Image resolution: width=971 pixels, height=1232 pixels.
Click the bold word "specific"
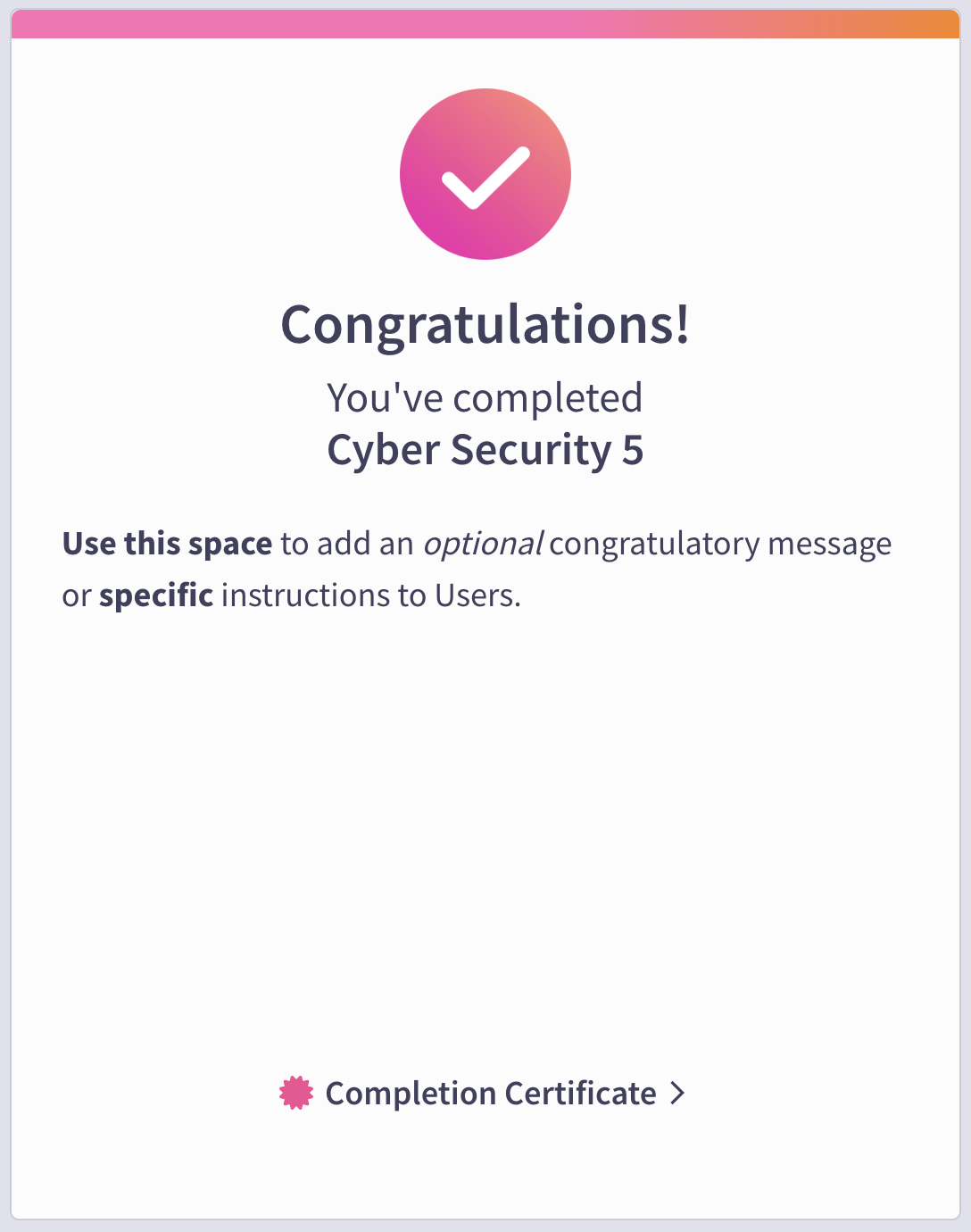156,595
